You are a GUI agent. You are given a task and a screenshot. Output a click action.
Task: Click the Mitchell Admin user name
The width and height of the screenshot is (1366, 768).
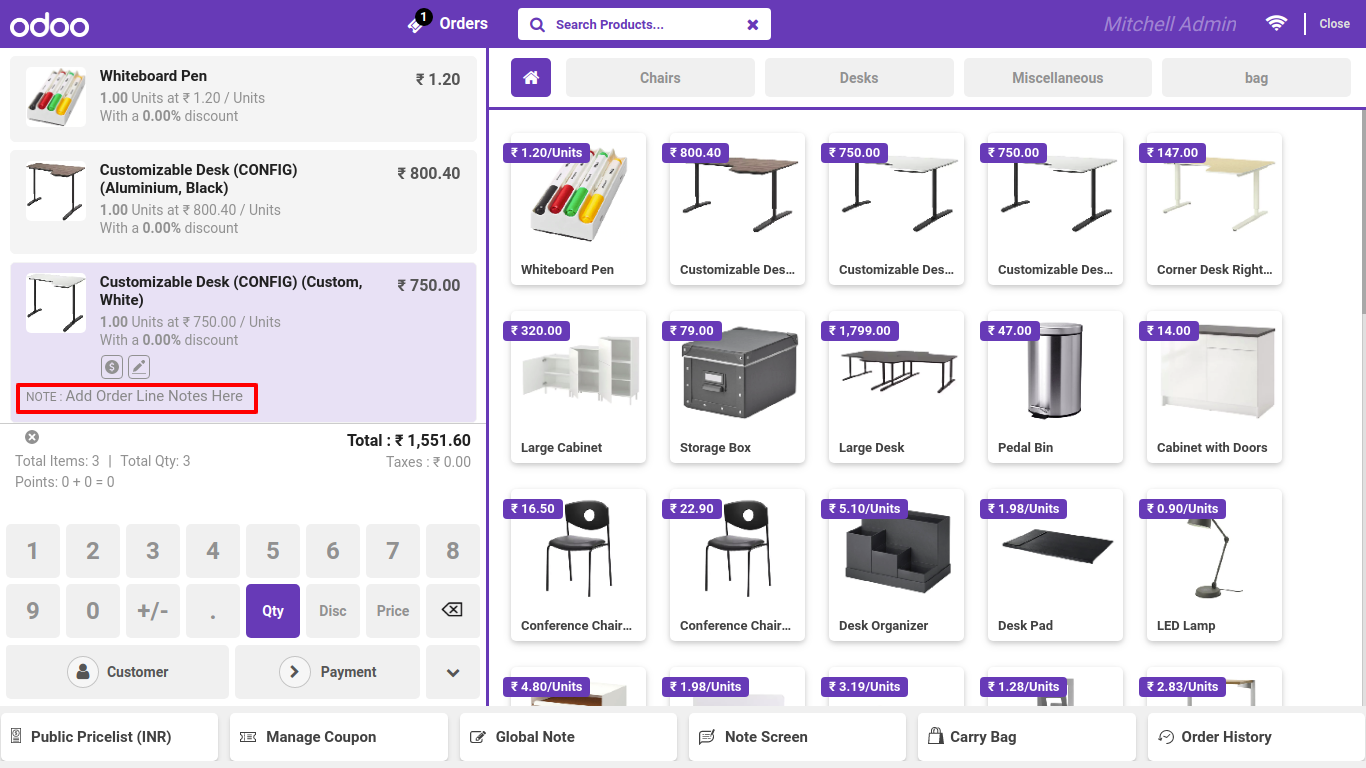coord(1170,24)
